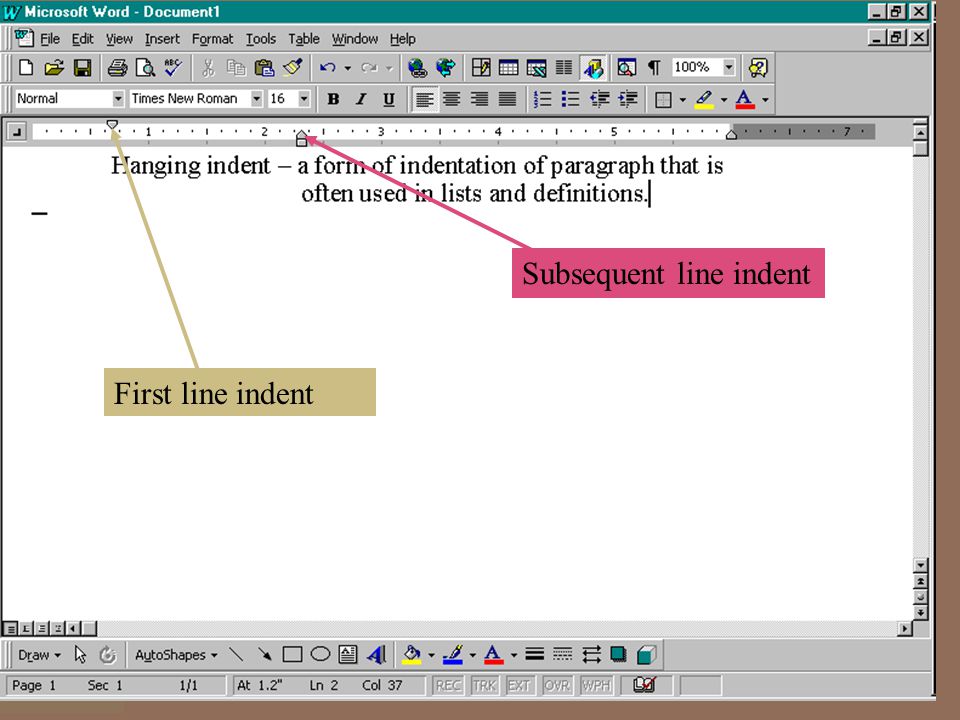Open the View menu
This screenshot has height=720, width=960.
click(119, 39)
